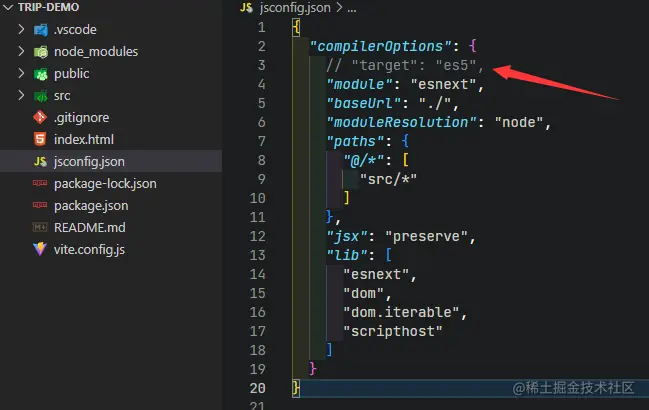Click the git icon beside .gitignore
The height and width of the screenshot is (410, 649).
[40, 117]
